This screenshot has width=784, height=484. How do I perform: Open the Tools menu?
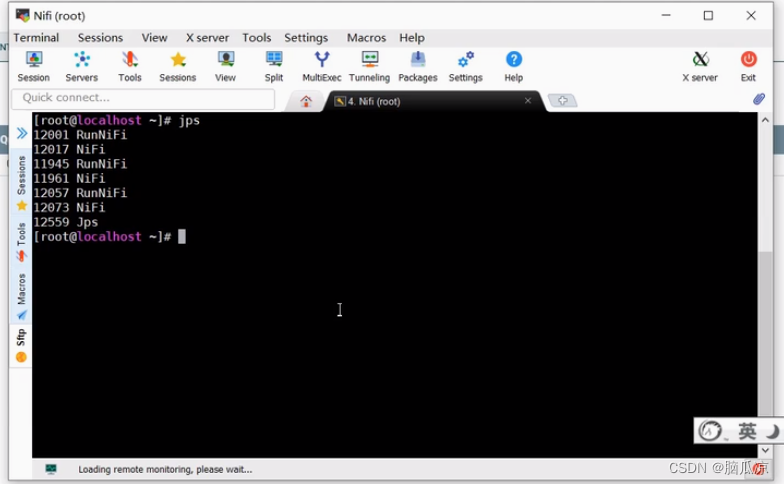pos(256,38)
